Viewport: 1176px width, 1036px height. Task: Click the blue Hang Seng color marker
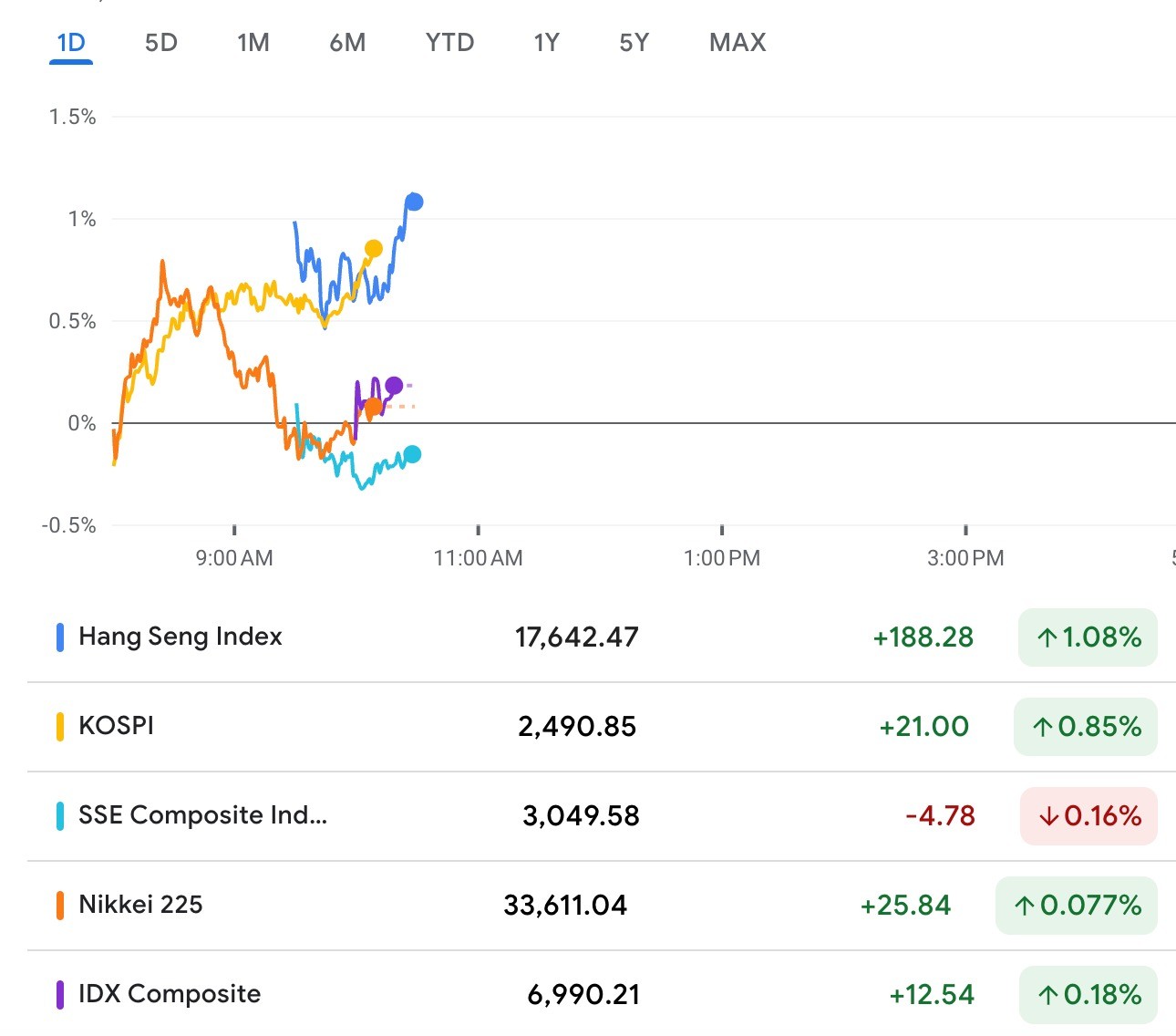60,637
